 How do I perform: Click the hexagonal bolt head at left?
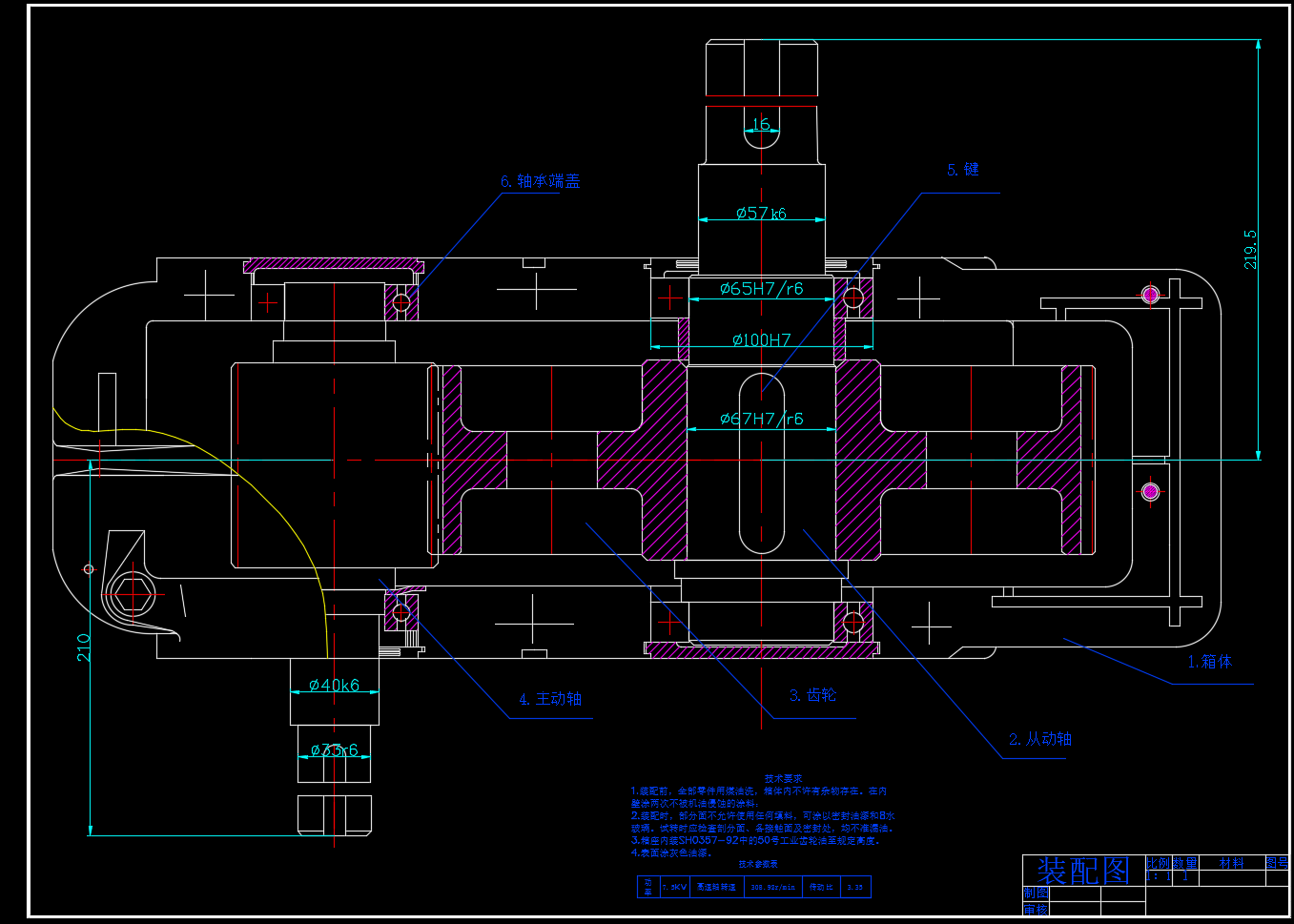pos(132,595)
